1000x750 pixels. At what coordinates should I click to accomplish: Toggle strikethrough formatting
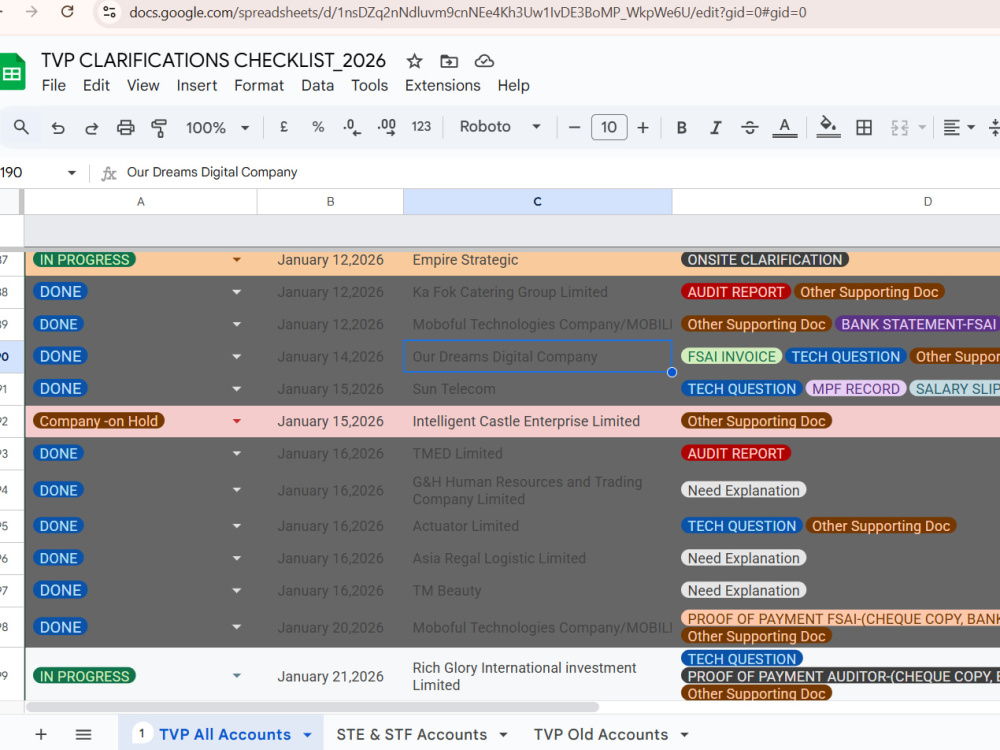pos(749,128)
